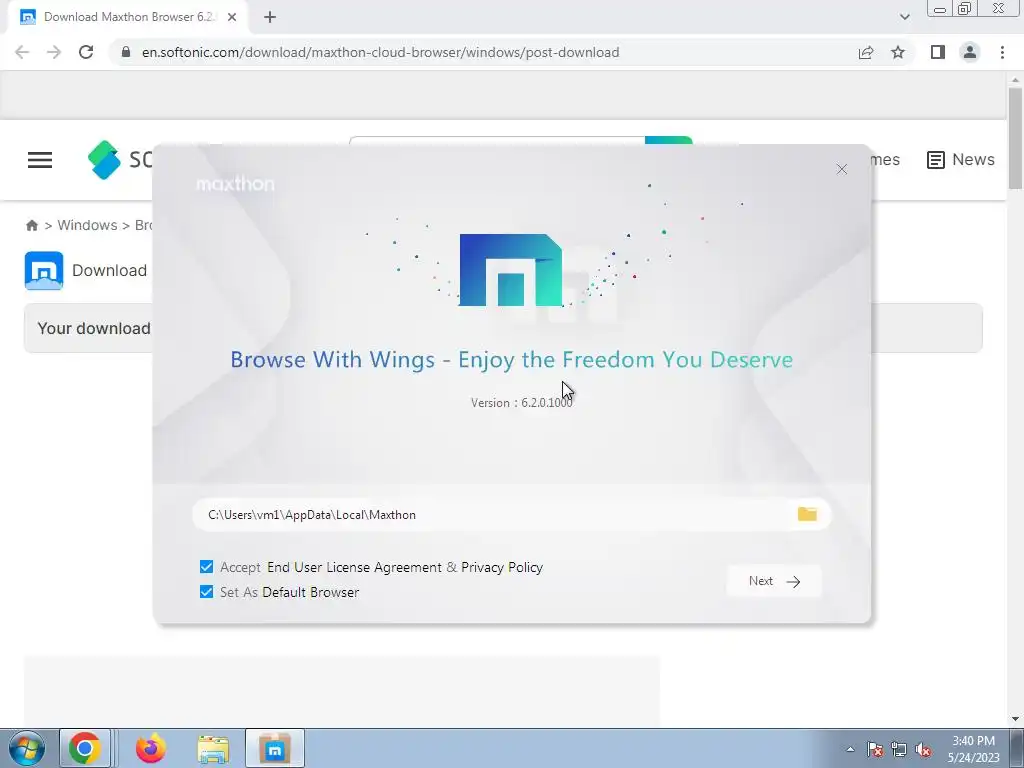Viewport: 1024px width, 768px height.
Task: Open Action Center flag icon
Action: coord(875,749)
